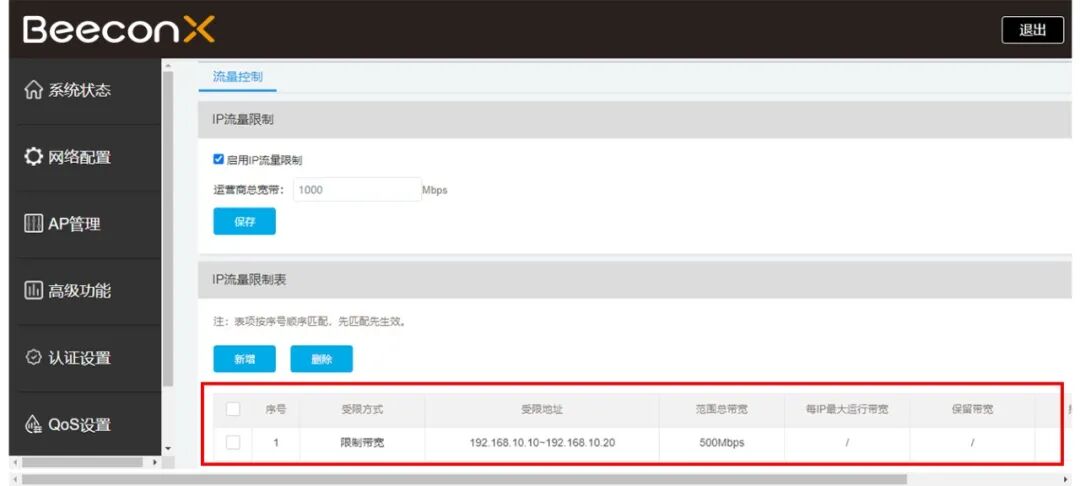Click the bottom horizontal page scrollbar thumb
1080x486 pixels.
pyautogui.click(x=465, y=478)
